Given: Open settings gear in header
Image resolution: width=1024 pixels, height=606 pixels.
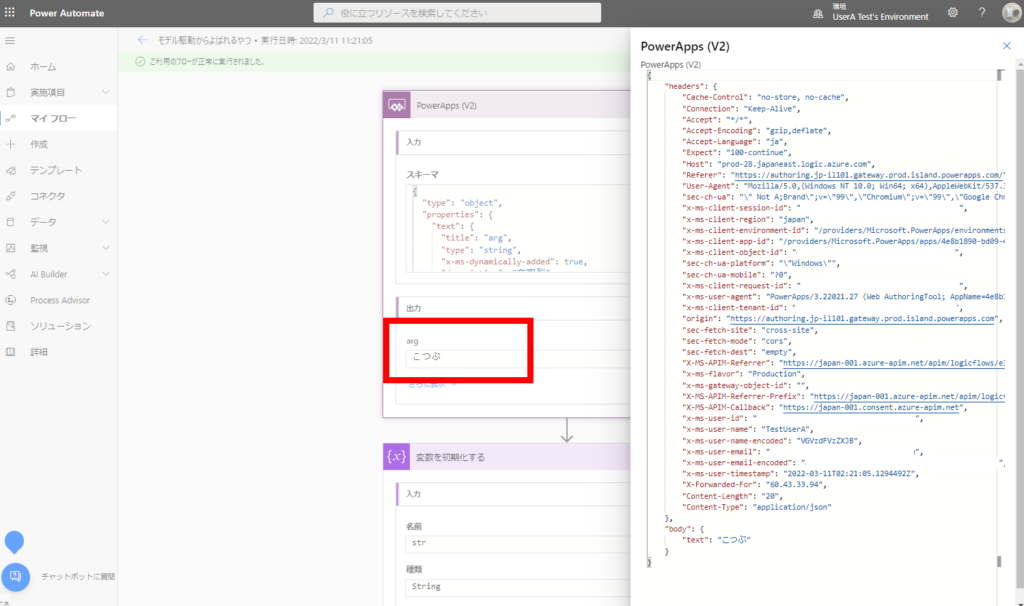Looking at the screenshot, I should (953, 12).
